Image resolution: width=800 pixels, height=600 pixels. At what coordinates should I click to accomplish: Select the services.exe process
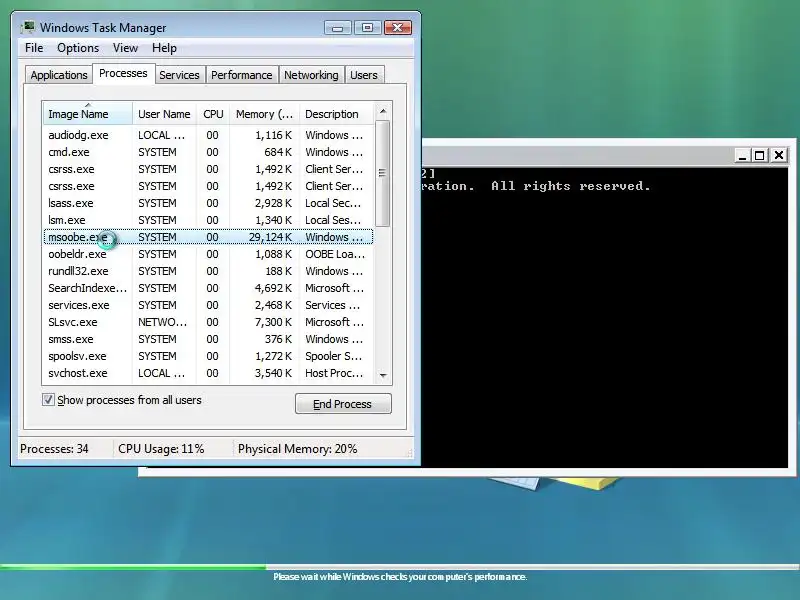(208, 305)
